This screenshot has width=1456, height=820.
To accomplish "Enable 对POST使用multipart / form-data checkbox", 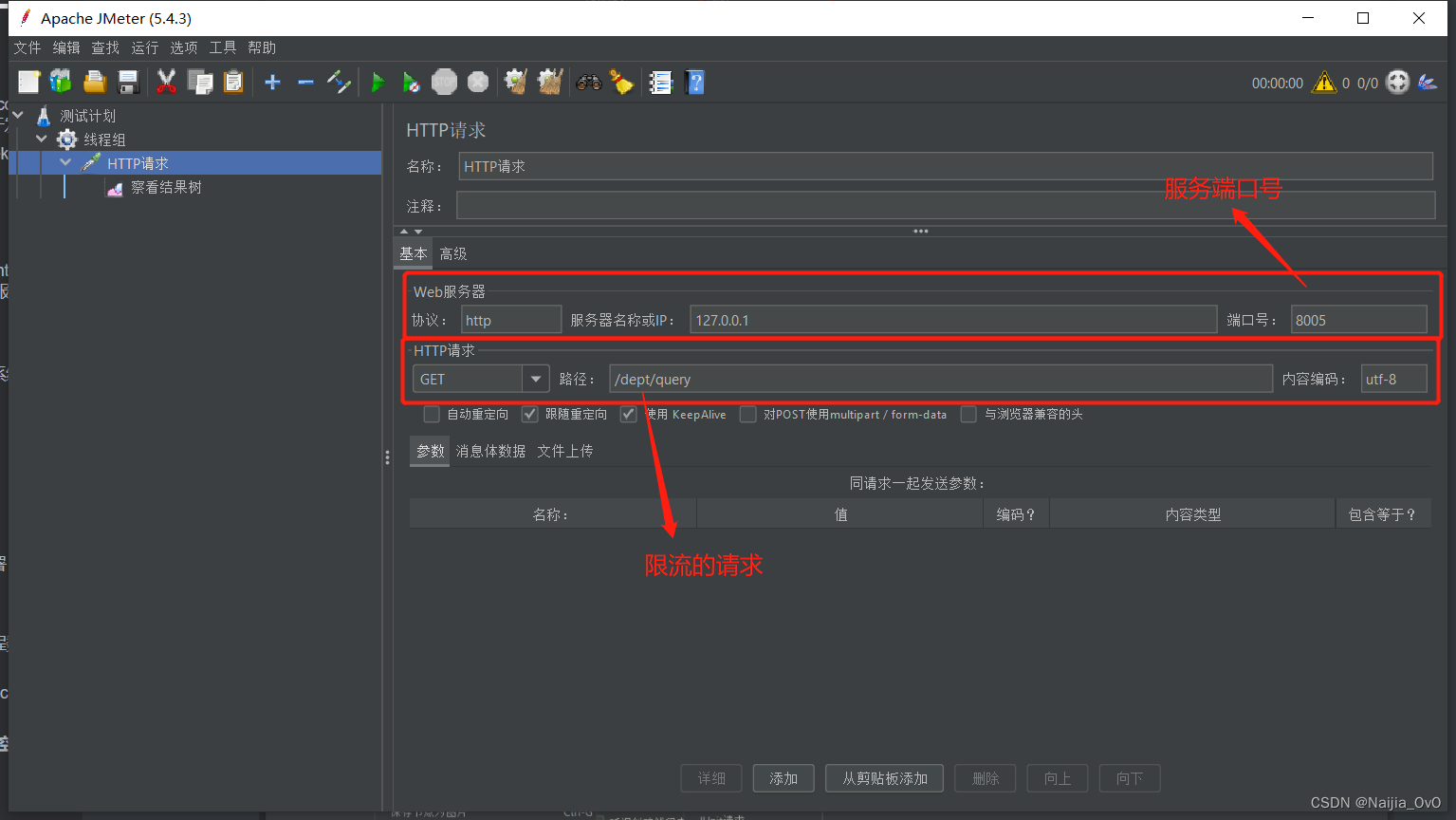I will pos(748,414).
